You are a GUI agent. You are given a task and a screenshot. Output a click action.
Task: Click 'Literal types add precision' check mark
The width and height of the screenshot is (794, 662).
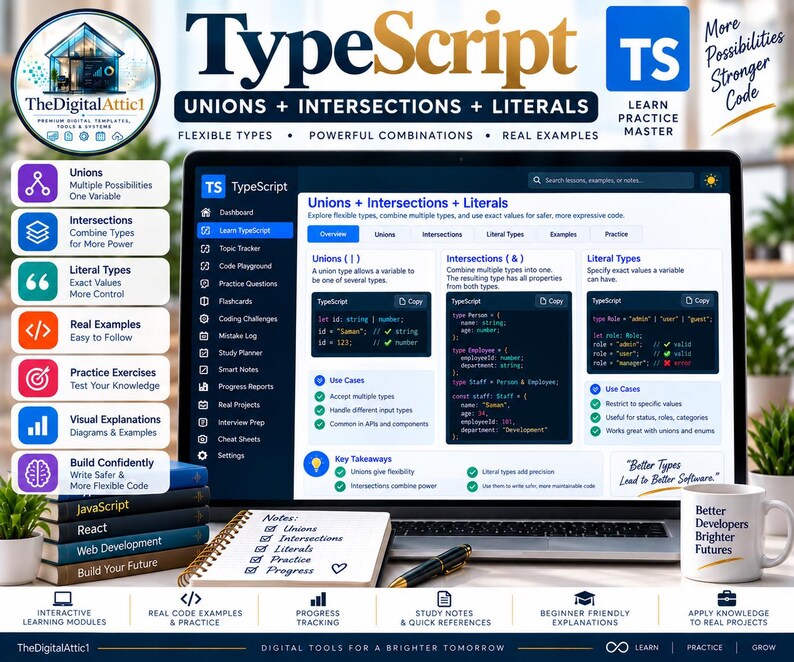[472, 472]
